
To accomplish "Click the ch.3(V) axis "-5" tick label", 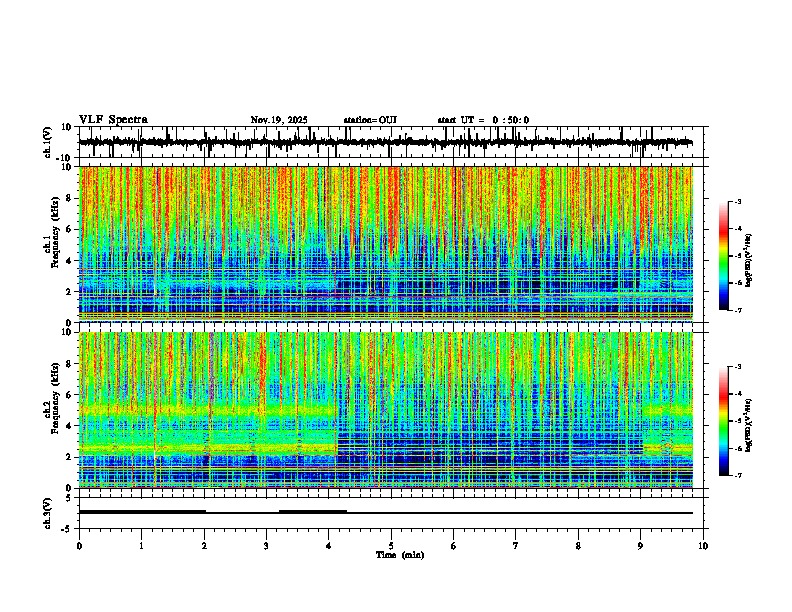I will pos(67,529).
